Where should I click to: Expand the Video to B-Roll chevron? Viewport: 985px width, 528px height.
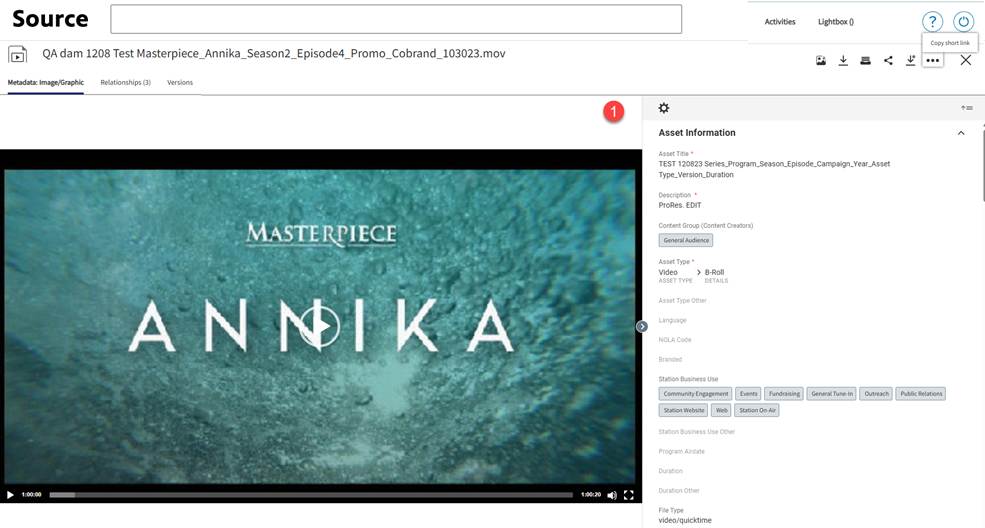(699, 272)
